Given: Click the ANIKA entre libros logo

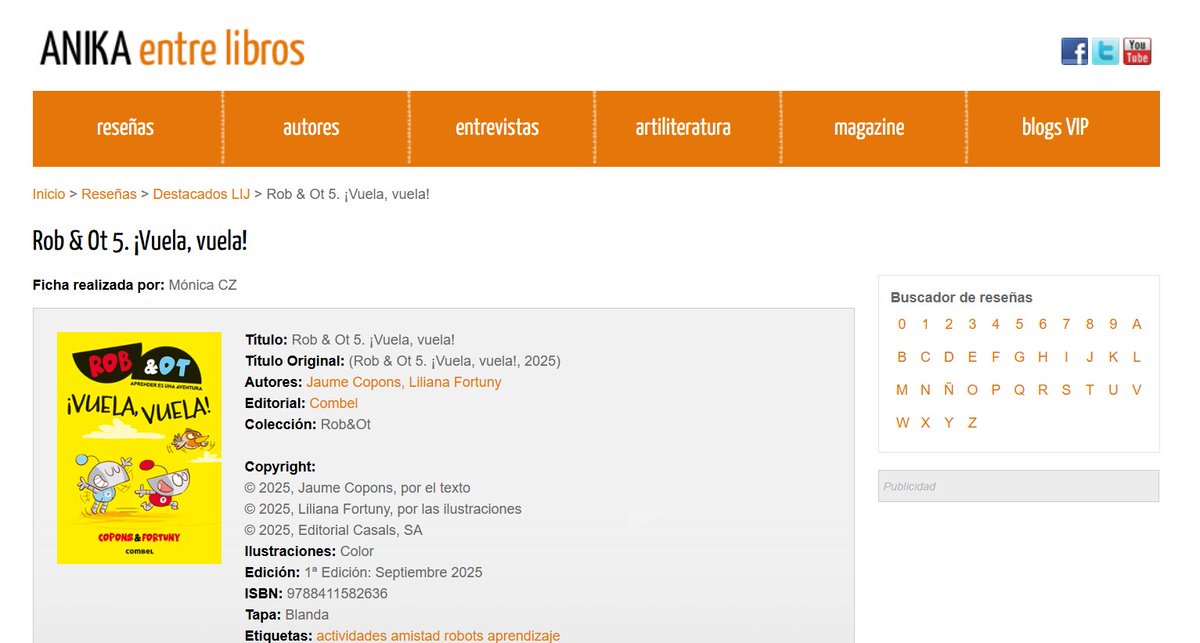Looking at the screenshot, I should click(x=172, y=48).
